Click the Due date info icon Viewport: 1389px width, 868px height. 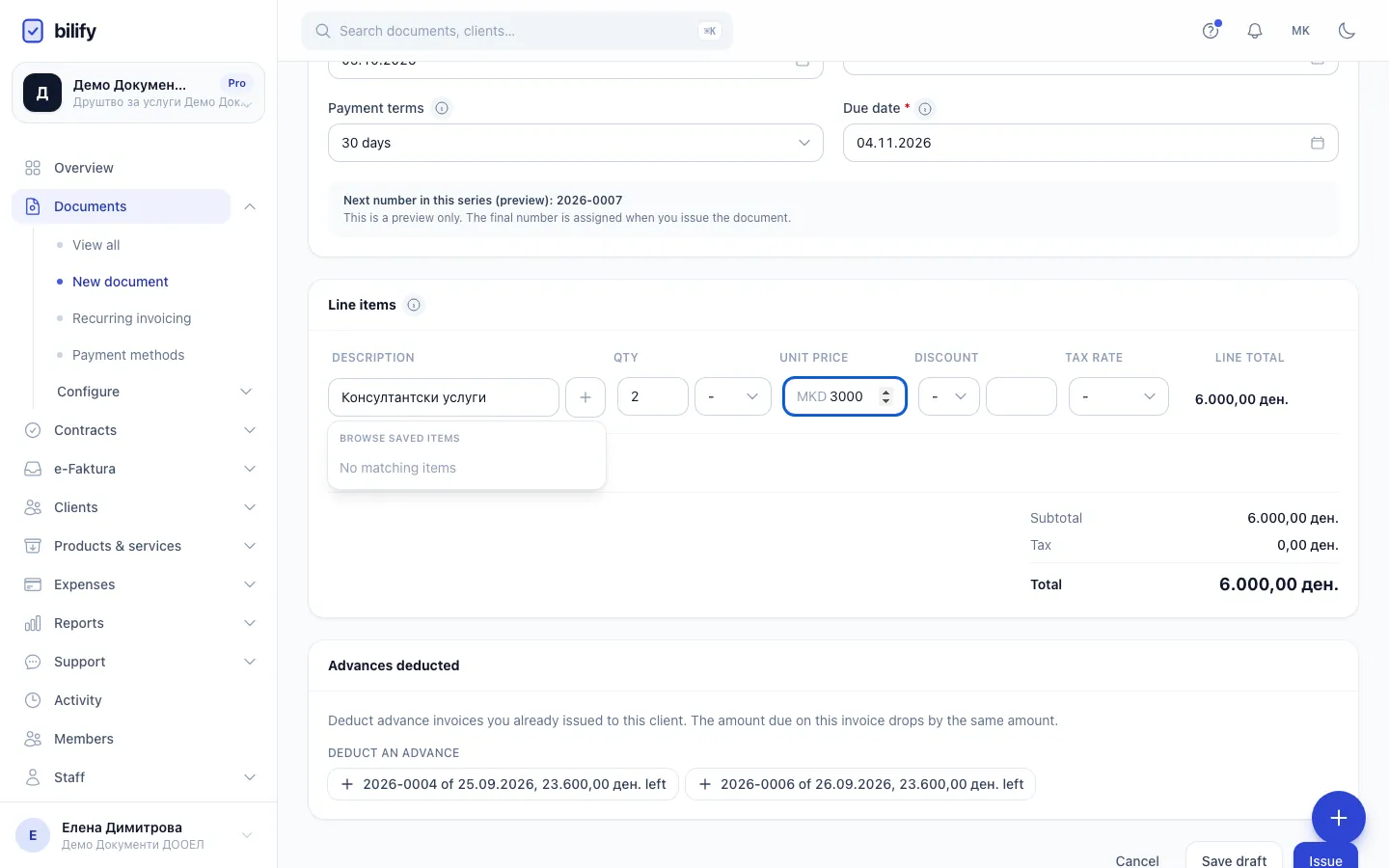coord(925,109)
